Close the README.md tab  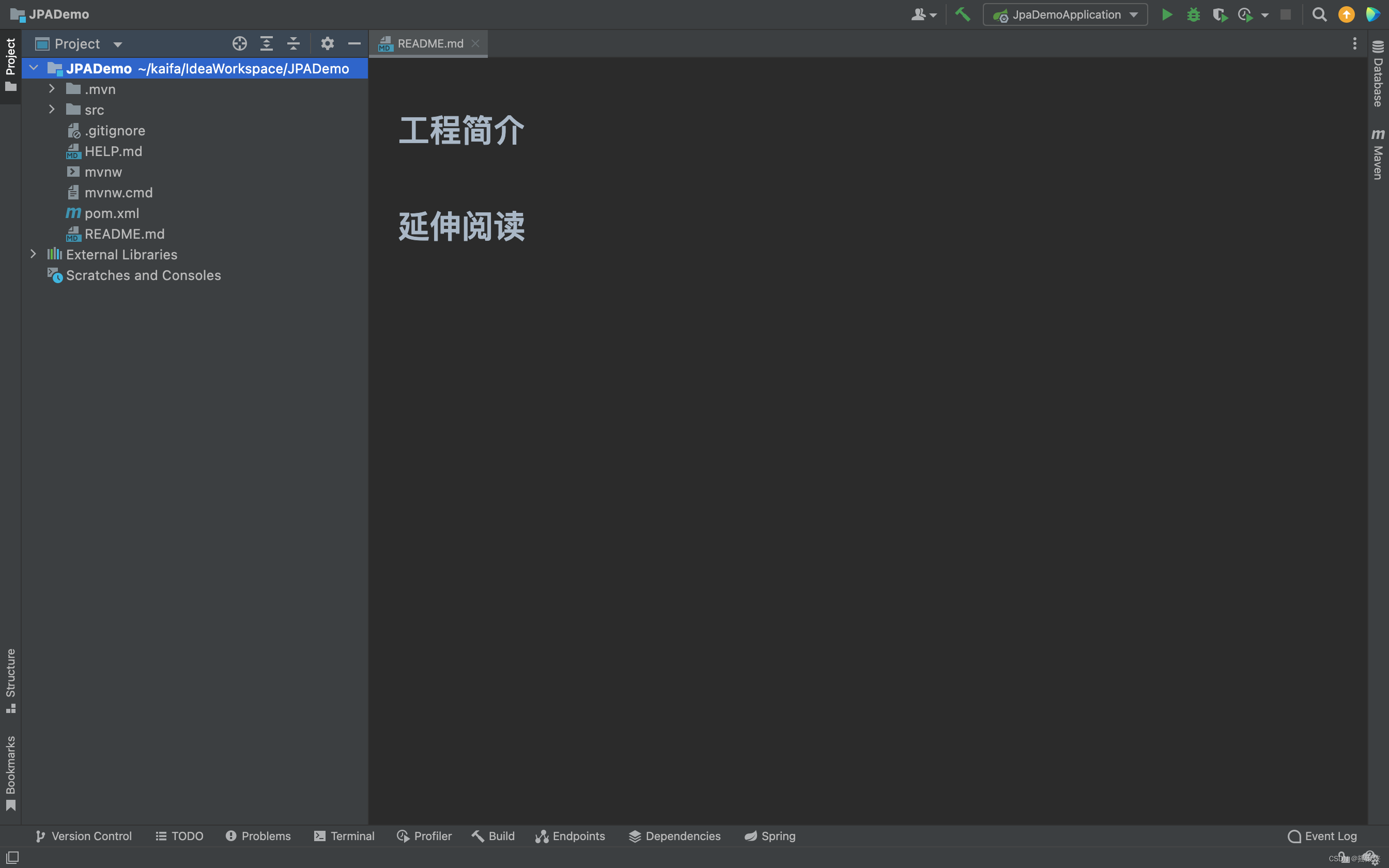click(x=475, y=43)
